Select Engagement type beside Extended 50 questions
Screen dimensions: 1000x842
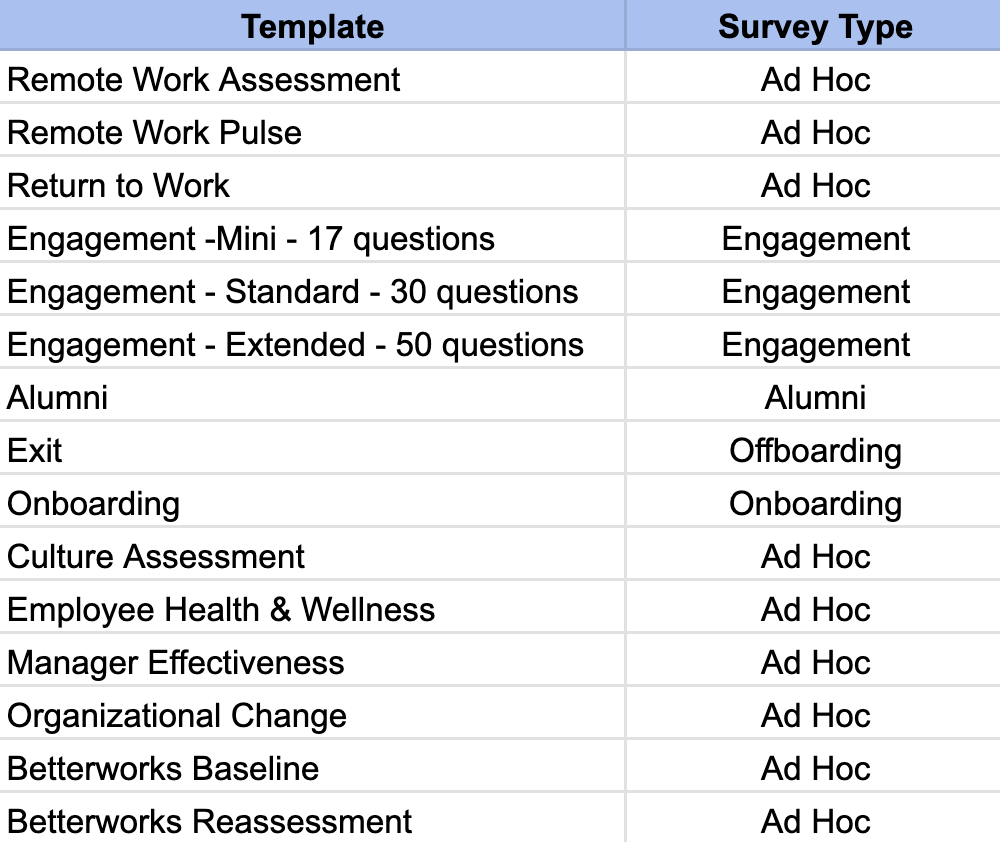tap(814, 343)
